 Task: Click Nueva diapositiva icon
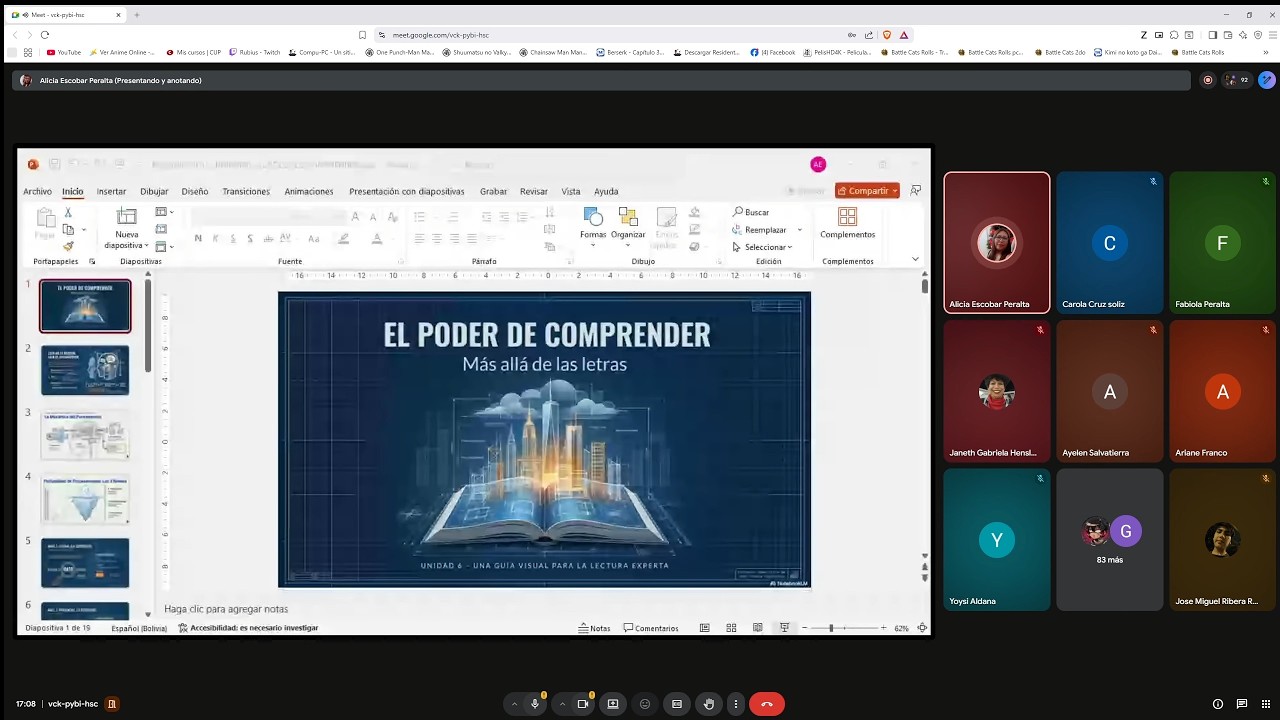(126, 216)
